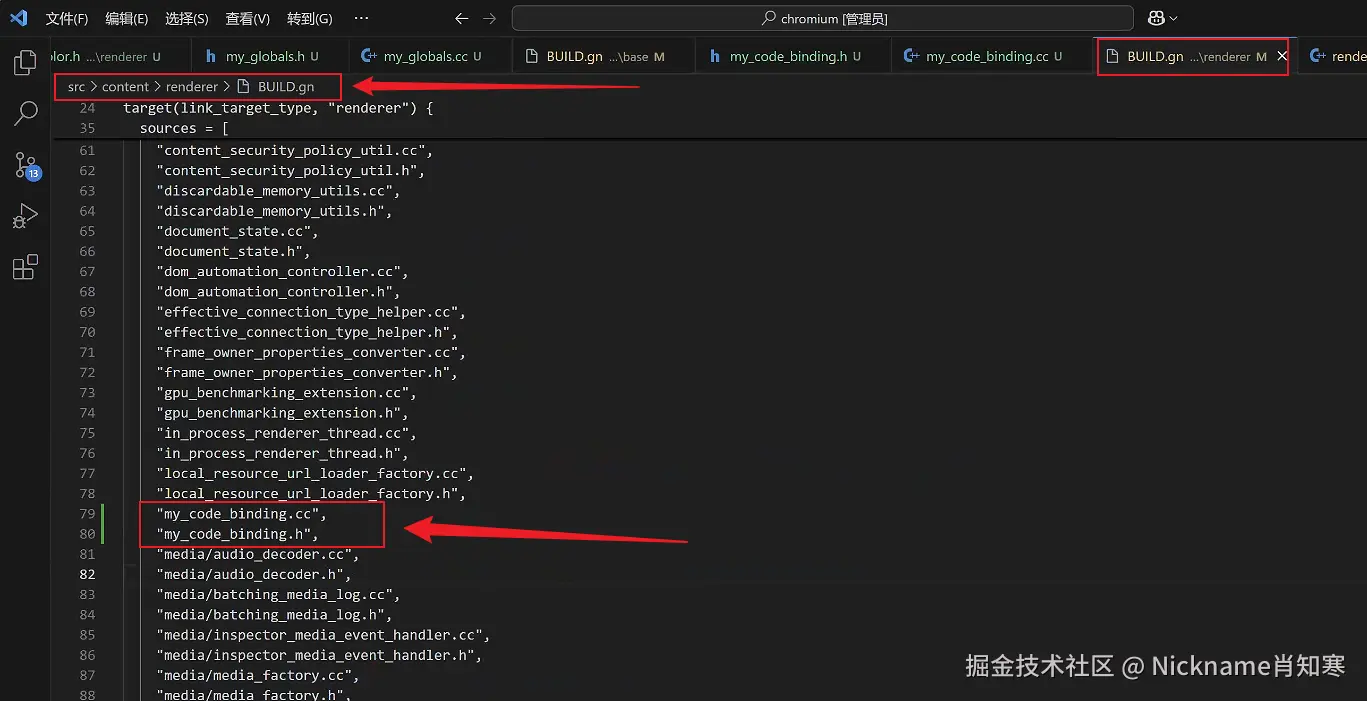Open the Run and Debug view
The height and width of the screenshot is (701, 1367).
pos(25,216)
